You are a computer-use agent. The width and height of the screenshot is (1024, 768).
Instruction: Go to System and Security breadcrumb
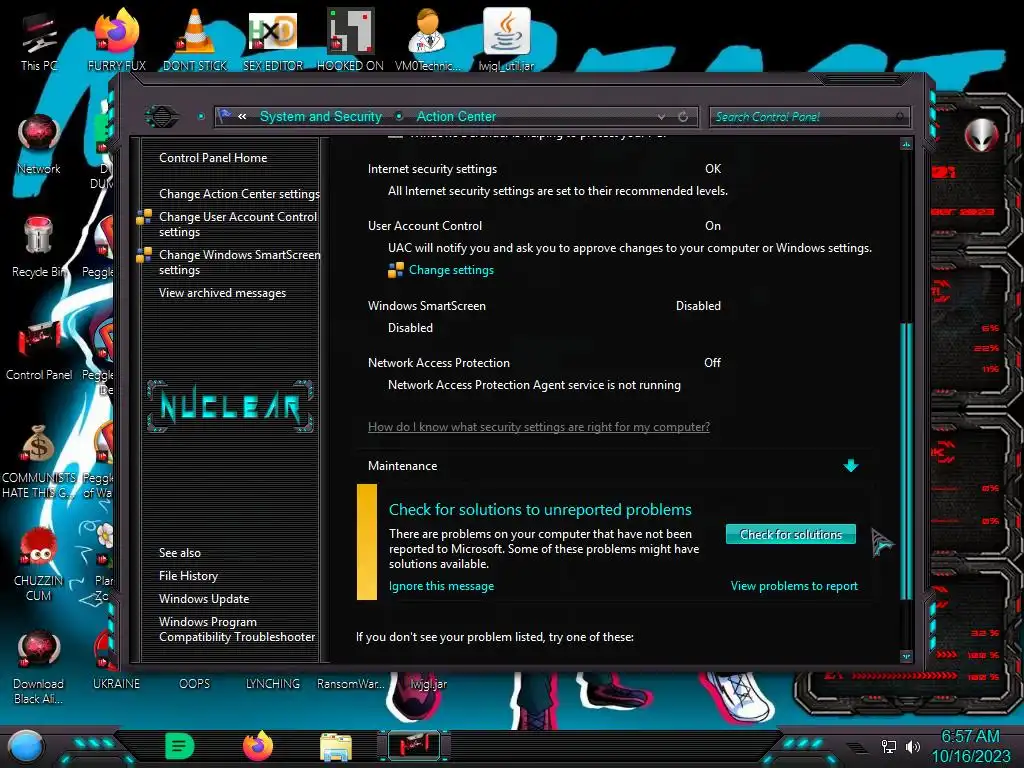321,117
